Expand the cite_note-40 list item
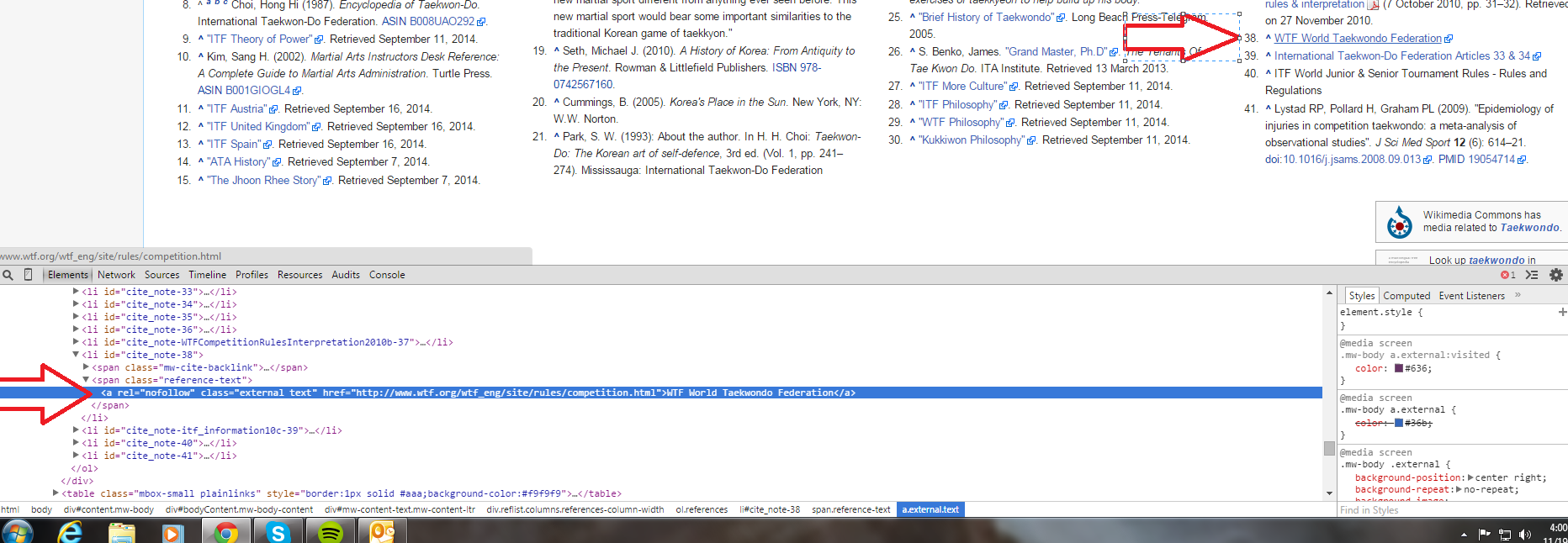This screenshot has width=1568, height=543. coord(76,443)
